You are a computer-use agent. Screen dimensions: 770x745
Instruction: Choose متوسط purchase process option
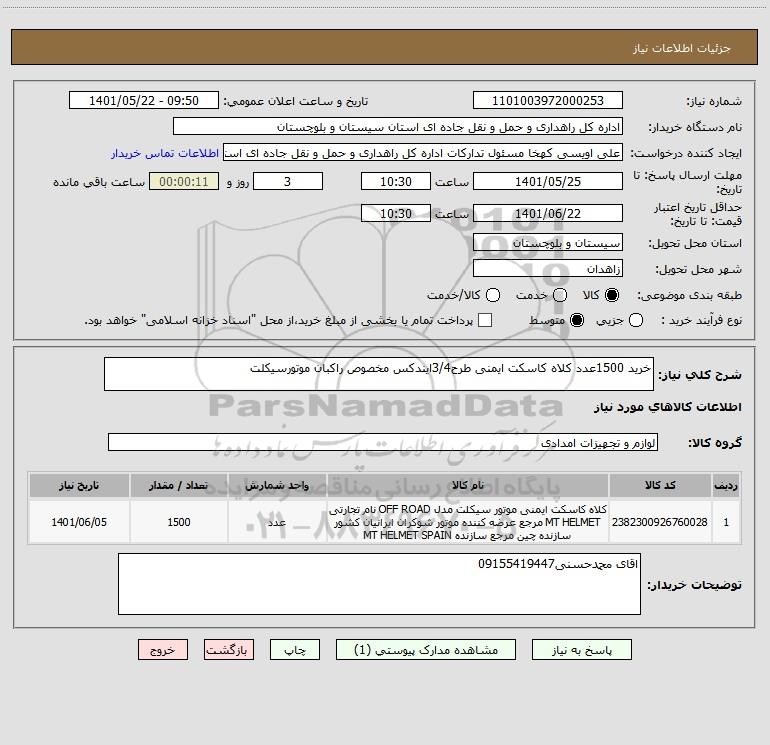577,320
